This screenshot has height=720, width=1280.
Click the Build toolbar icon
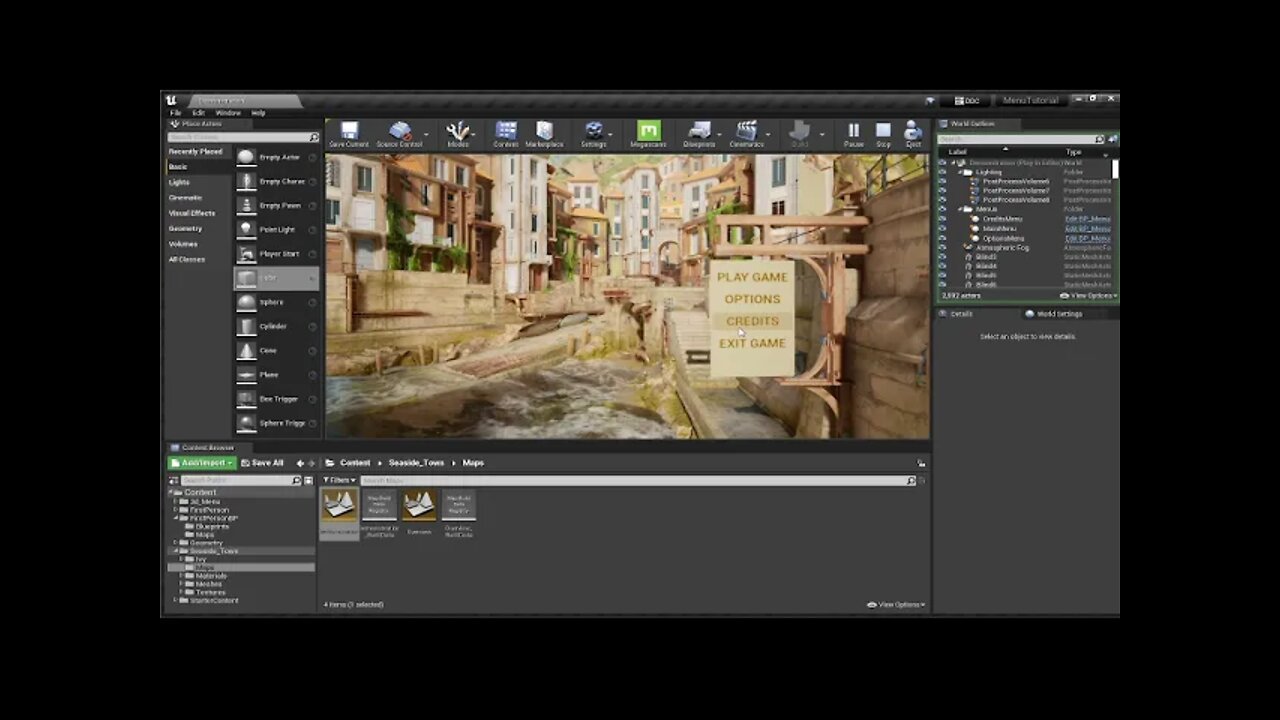[x=799, y=134]
